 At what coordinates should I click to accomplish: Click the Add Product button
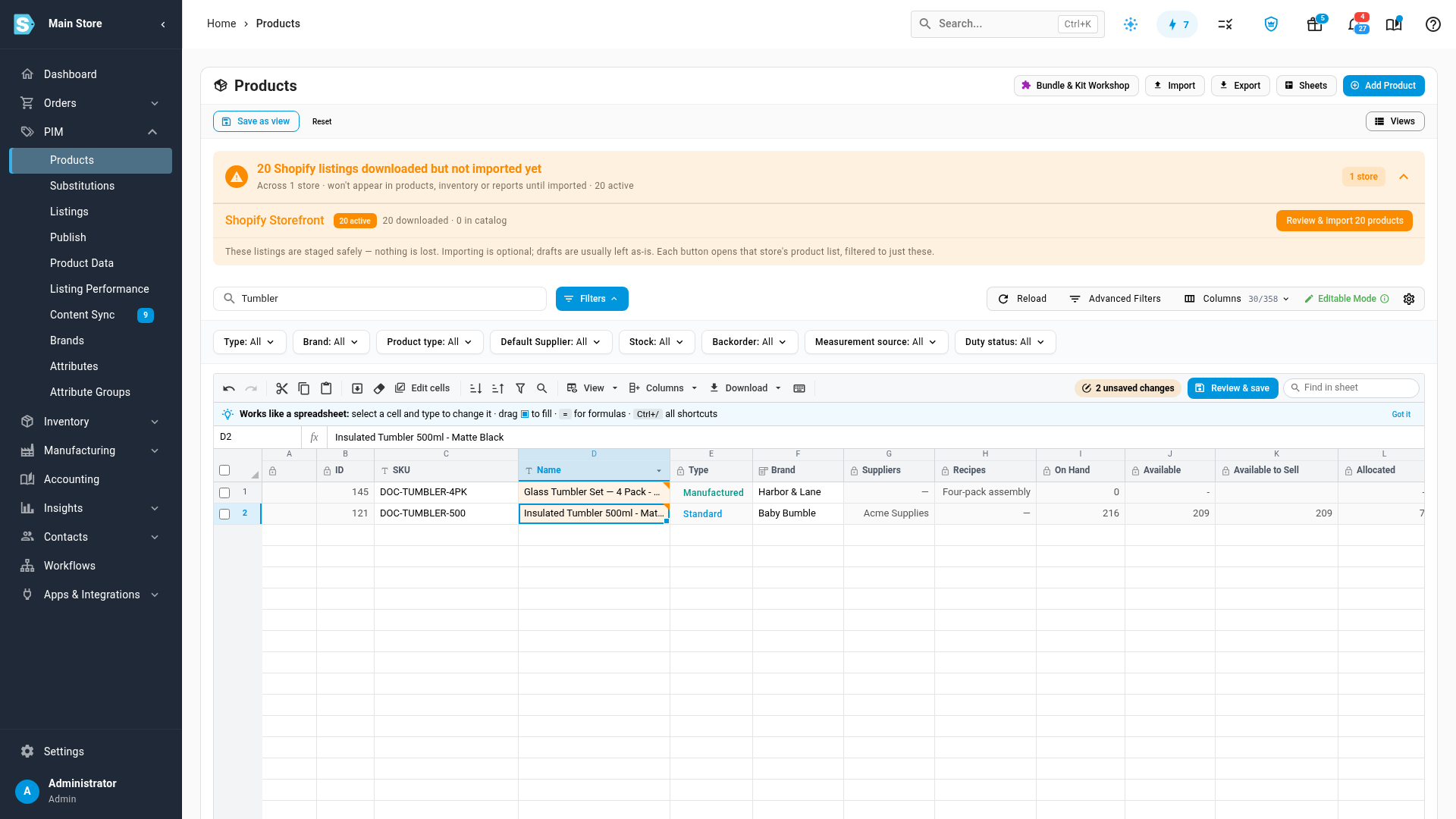pyautogui.click(x=1383, y=86)
